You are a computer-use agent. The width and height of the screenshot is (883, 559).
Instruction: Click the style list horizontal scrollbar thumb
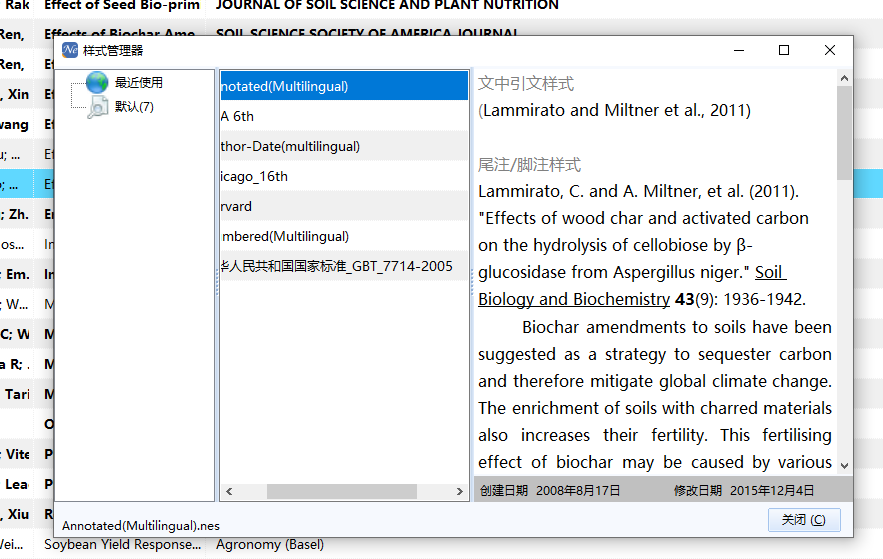pyautogui.click(x=342, y=491)
